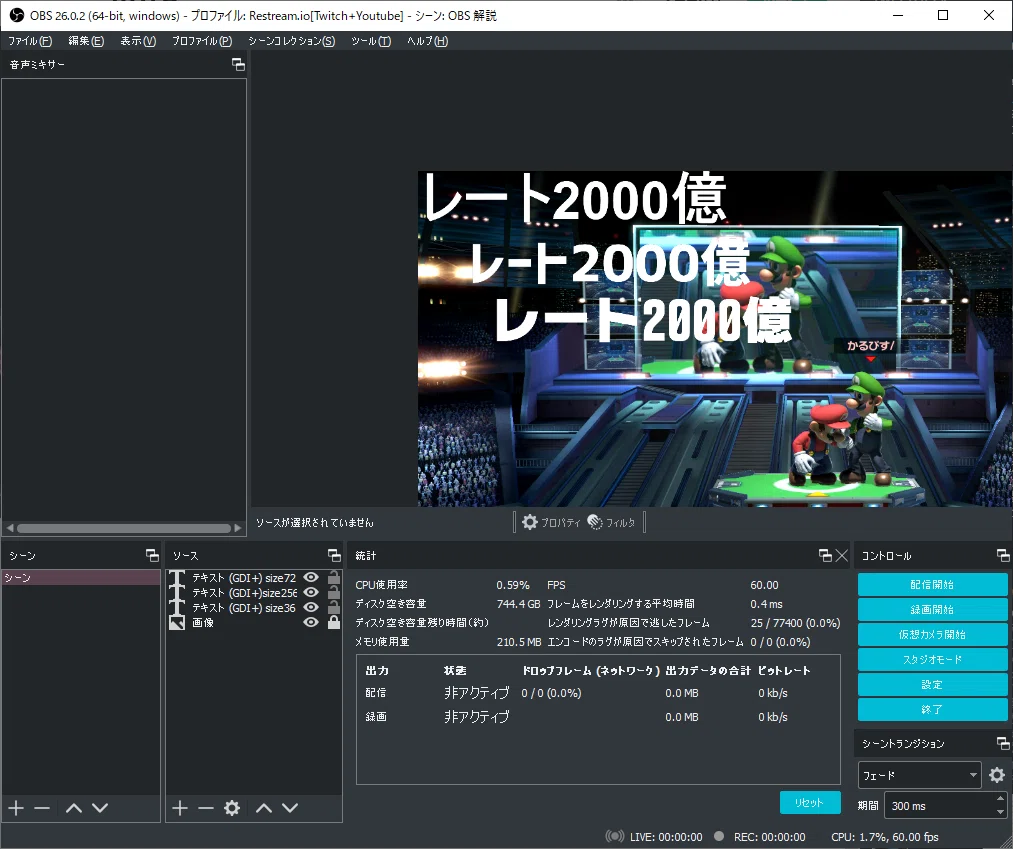Open transition properties gear icon
Viewport: 1013px width, 849px height.
997,775
